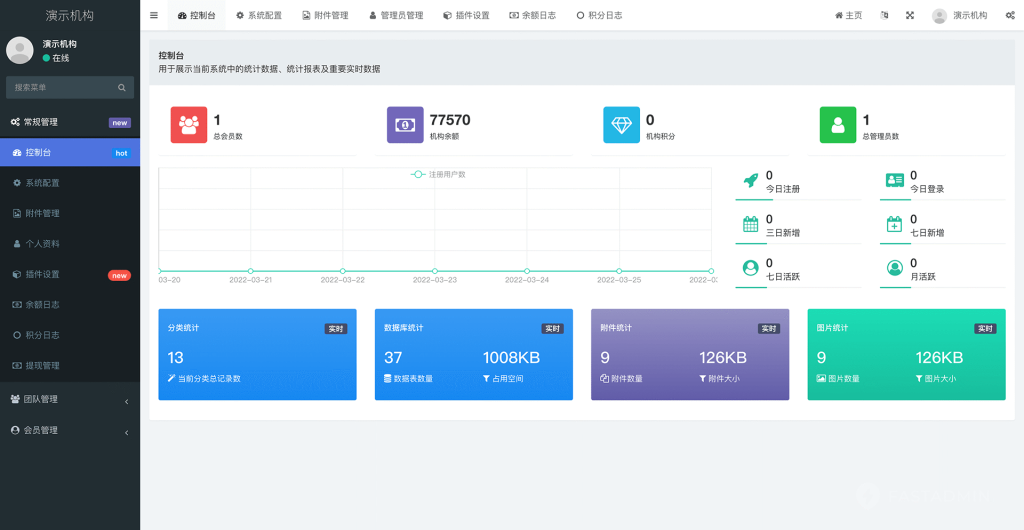Click the red total members icon
Image resolution: width=1024 pixels, height=530 pixels.
coord(189,125)
